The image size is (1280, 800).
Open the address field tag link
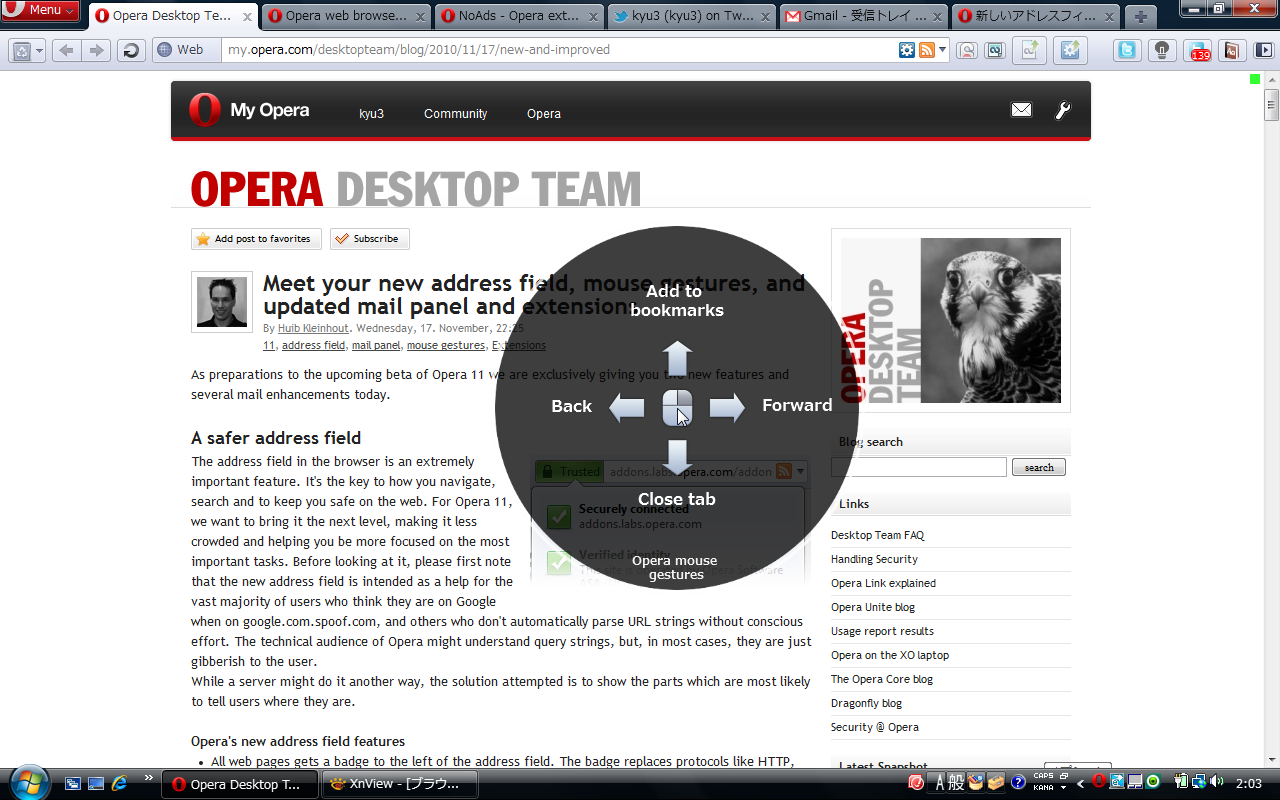313,345
